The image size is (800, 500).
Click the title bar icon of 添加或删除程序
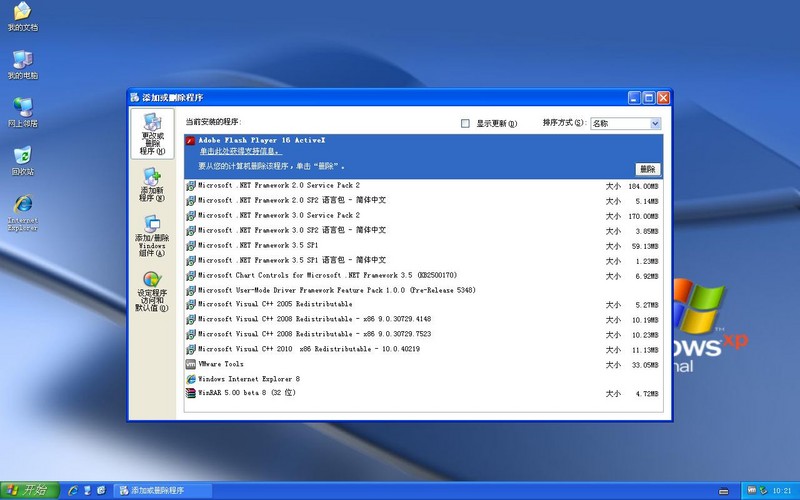135,97
